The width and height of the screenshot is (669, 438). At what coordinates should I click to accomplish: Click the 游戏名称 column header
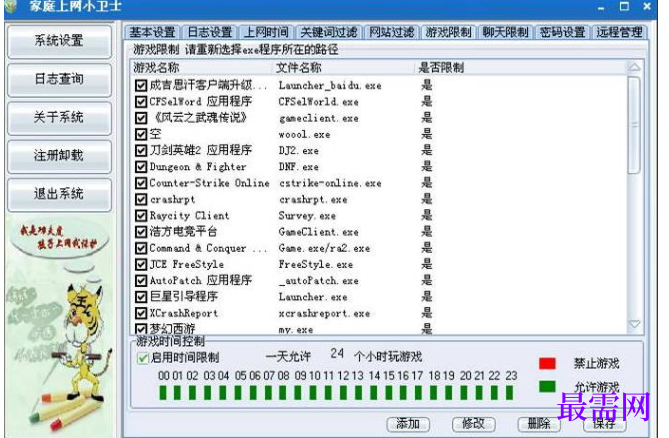[201, 67]
